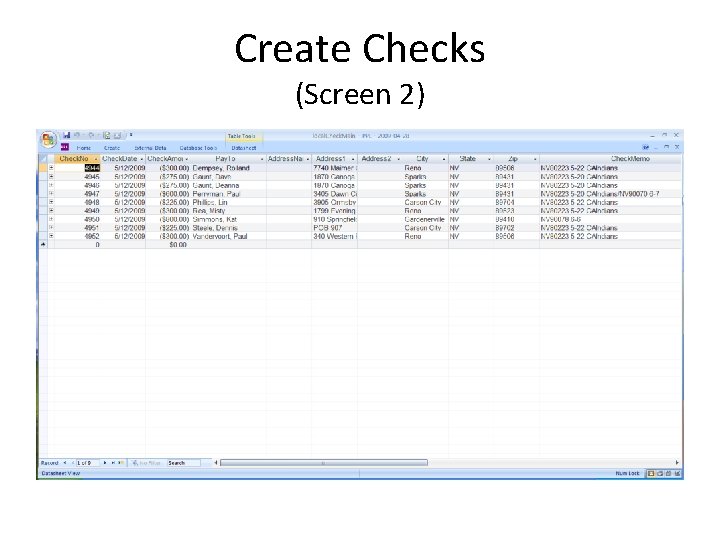
Task: Click the purple icon left of the Home tab
Action: pyautogui.click(x=65, y=147)
